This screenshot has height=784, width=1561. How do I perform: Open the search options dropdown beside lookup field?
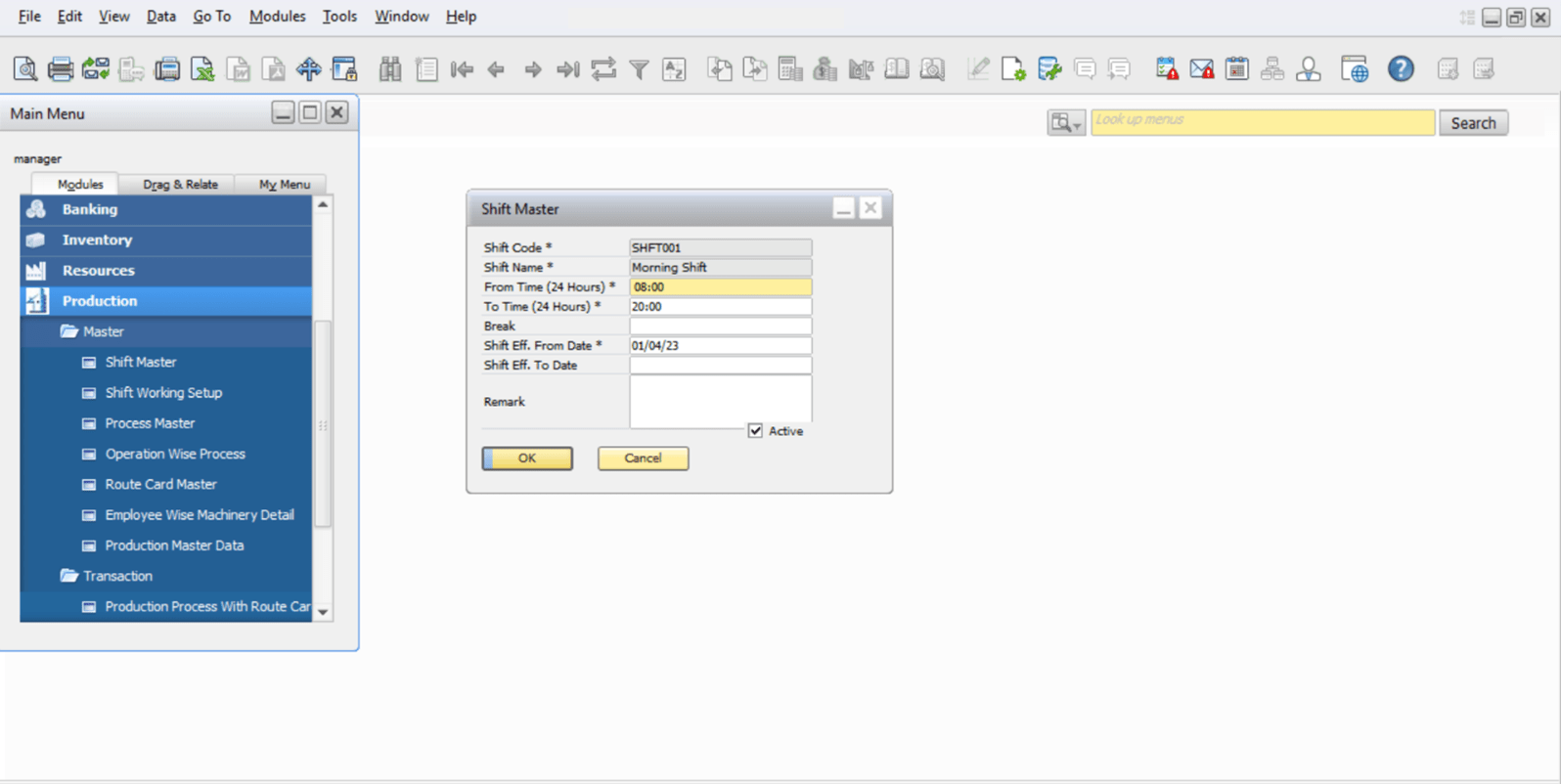[1065, 123]
